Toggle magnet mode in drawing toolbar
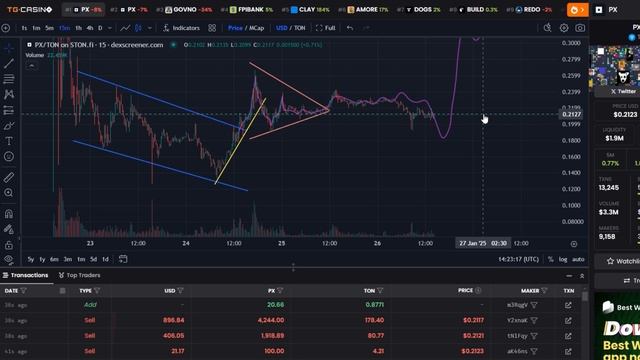The height and width of the screenshot is (360, 640). pyautogui.click(x=9, y=213)
